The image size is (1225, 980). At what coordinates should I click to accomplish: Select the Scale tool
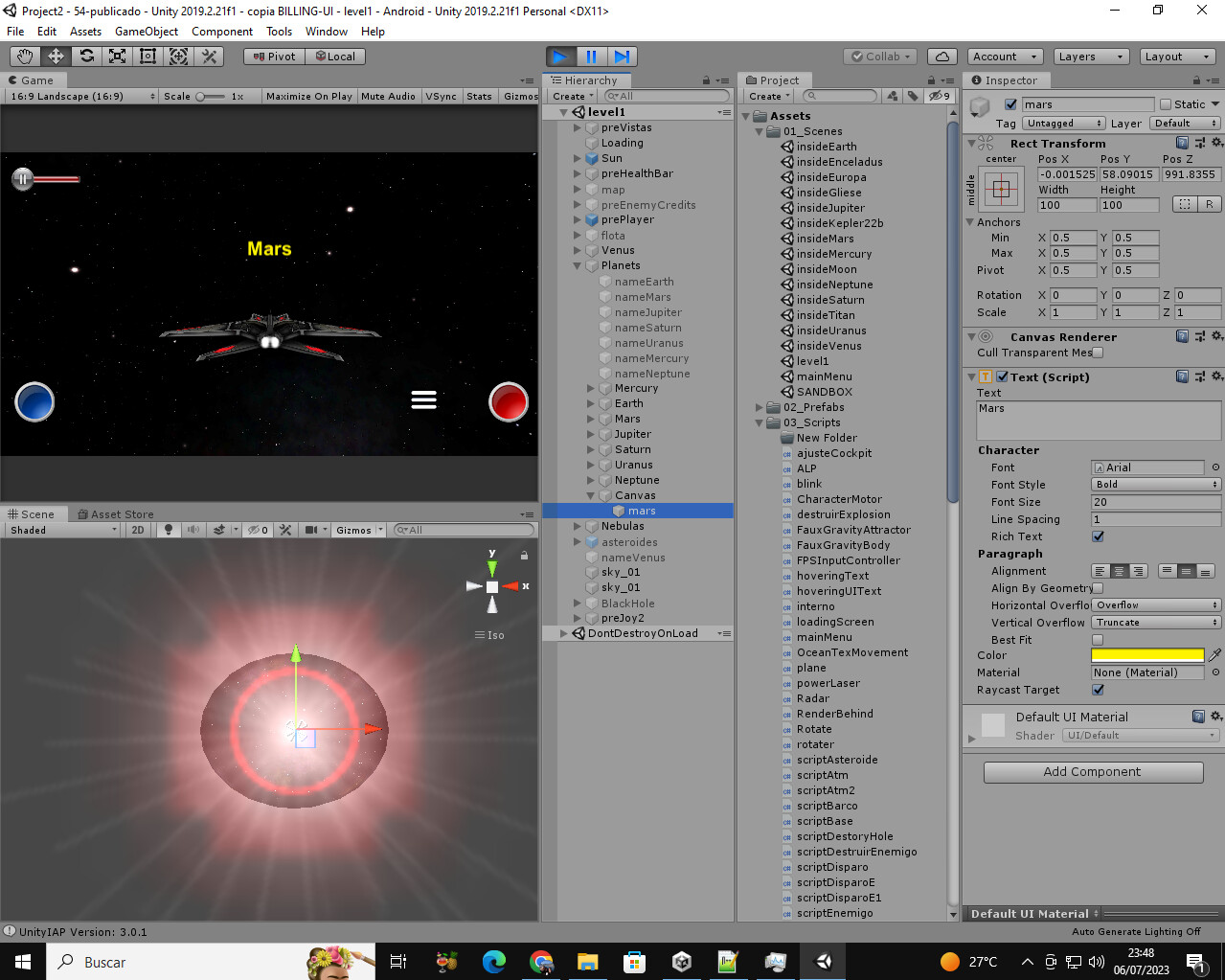click(117, 57)
